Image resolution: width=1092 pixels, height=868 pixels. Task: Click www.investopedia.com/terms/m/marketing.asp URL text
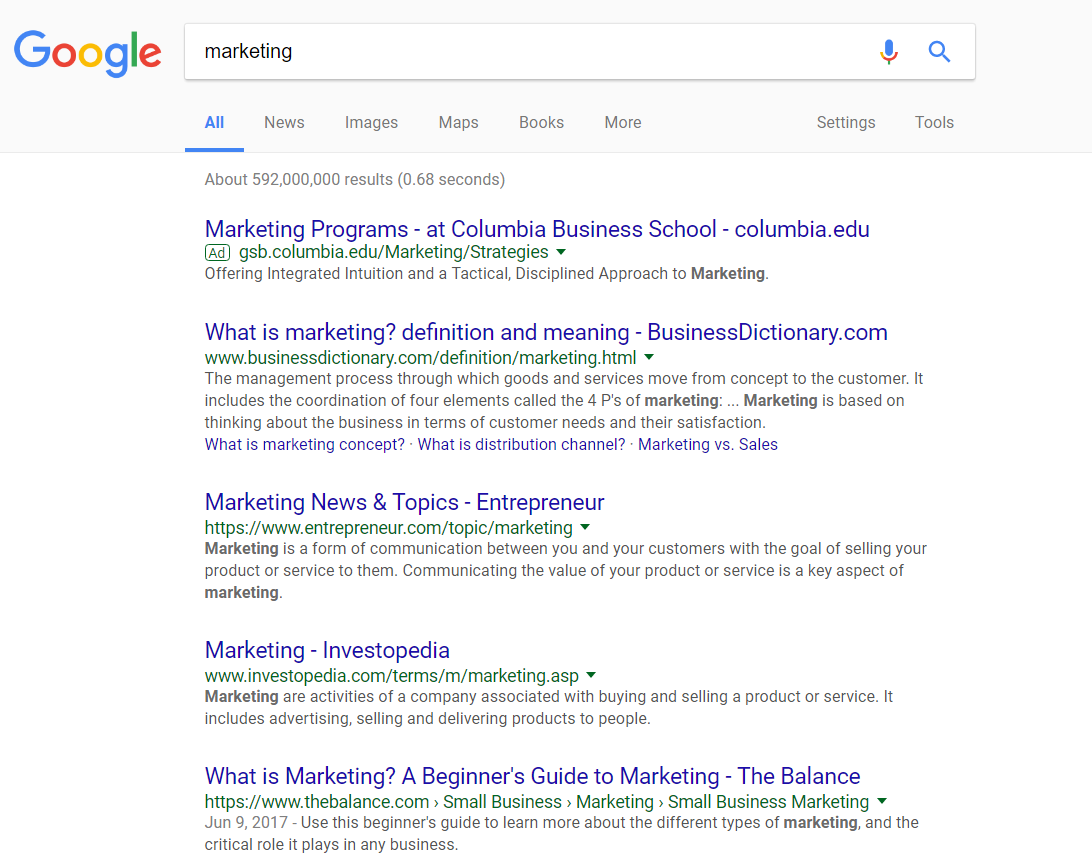click(x=391, y=675)
